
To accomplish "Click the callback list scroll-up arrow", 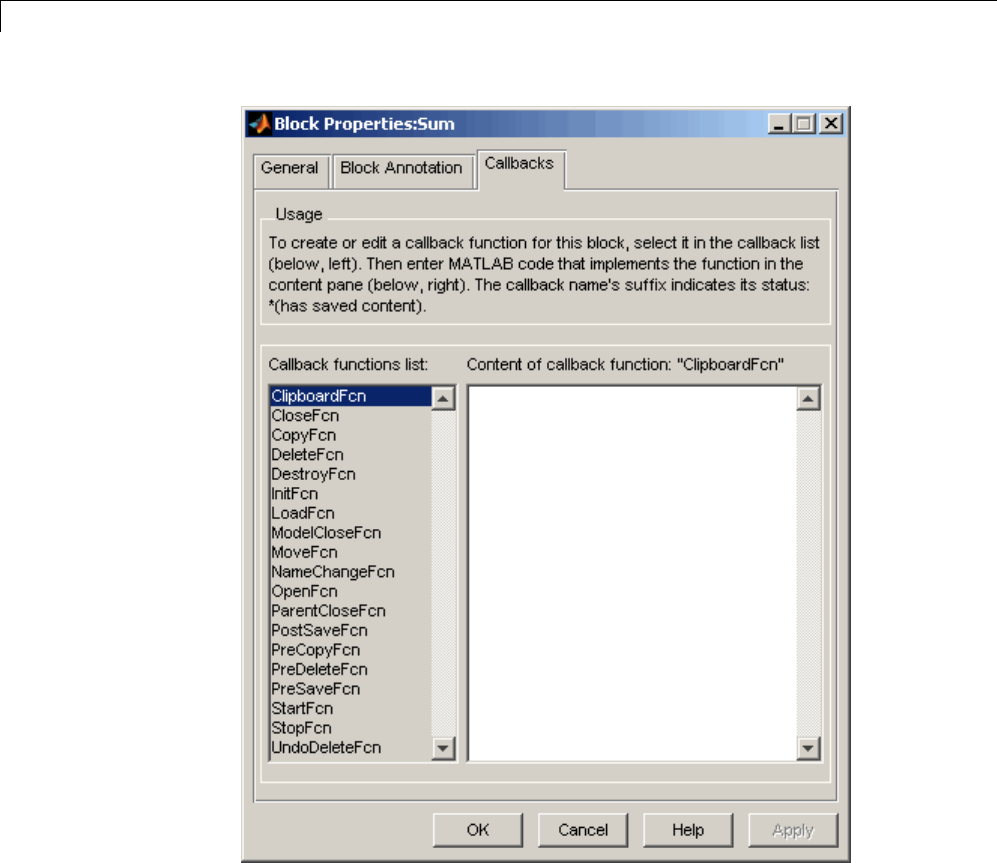I will click(443, 399).
